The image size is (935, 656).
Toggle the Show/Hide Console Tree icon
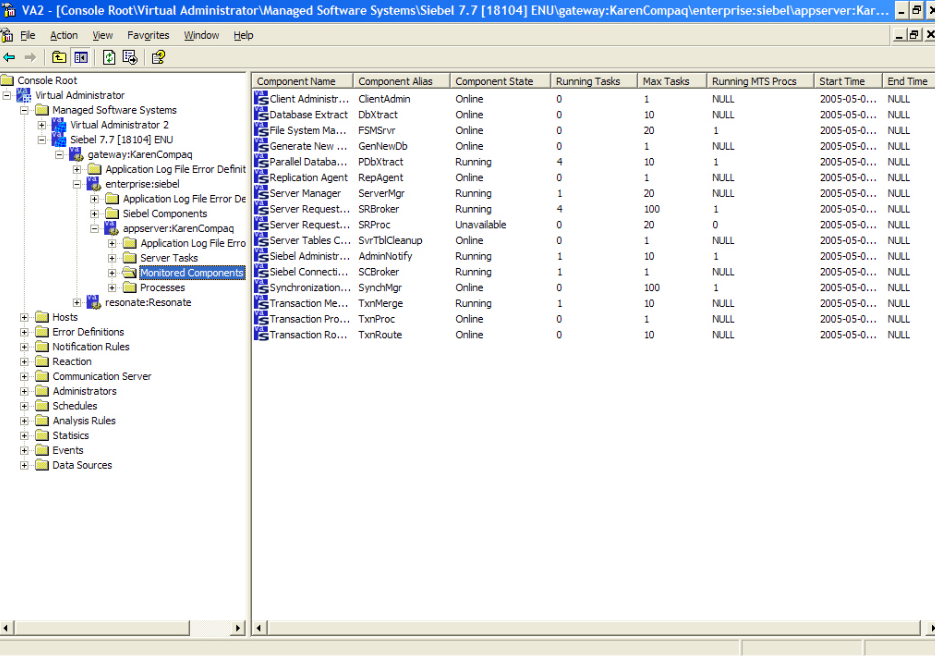(x=81, y=57)
